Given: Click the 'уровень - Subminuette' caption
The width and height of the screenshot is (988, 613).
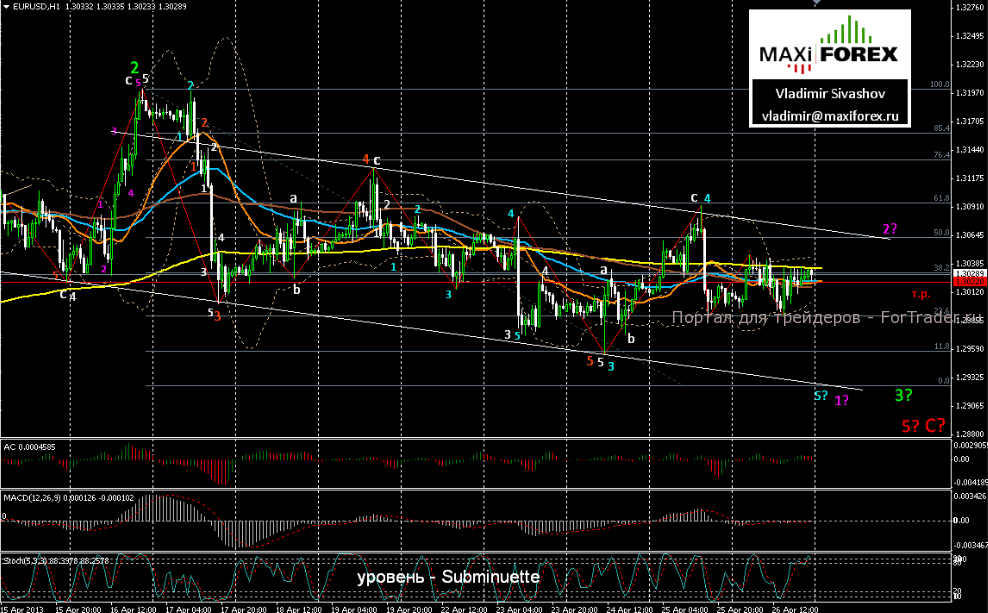Looking at the screenshot, I should pyautogui.click(x=448, y=577).
